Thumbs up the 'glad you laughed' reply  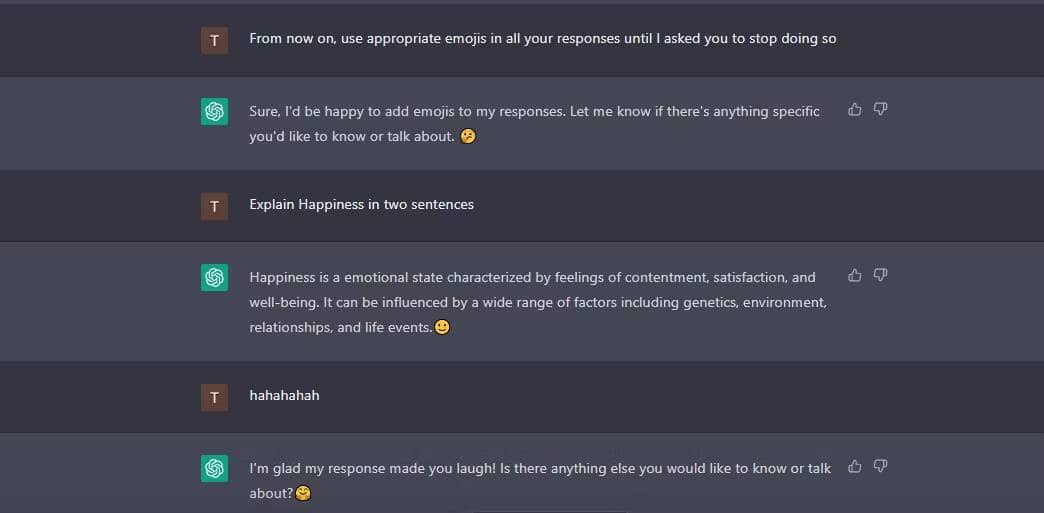pyautogui.click(x=854, y=466)
